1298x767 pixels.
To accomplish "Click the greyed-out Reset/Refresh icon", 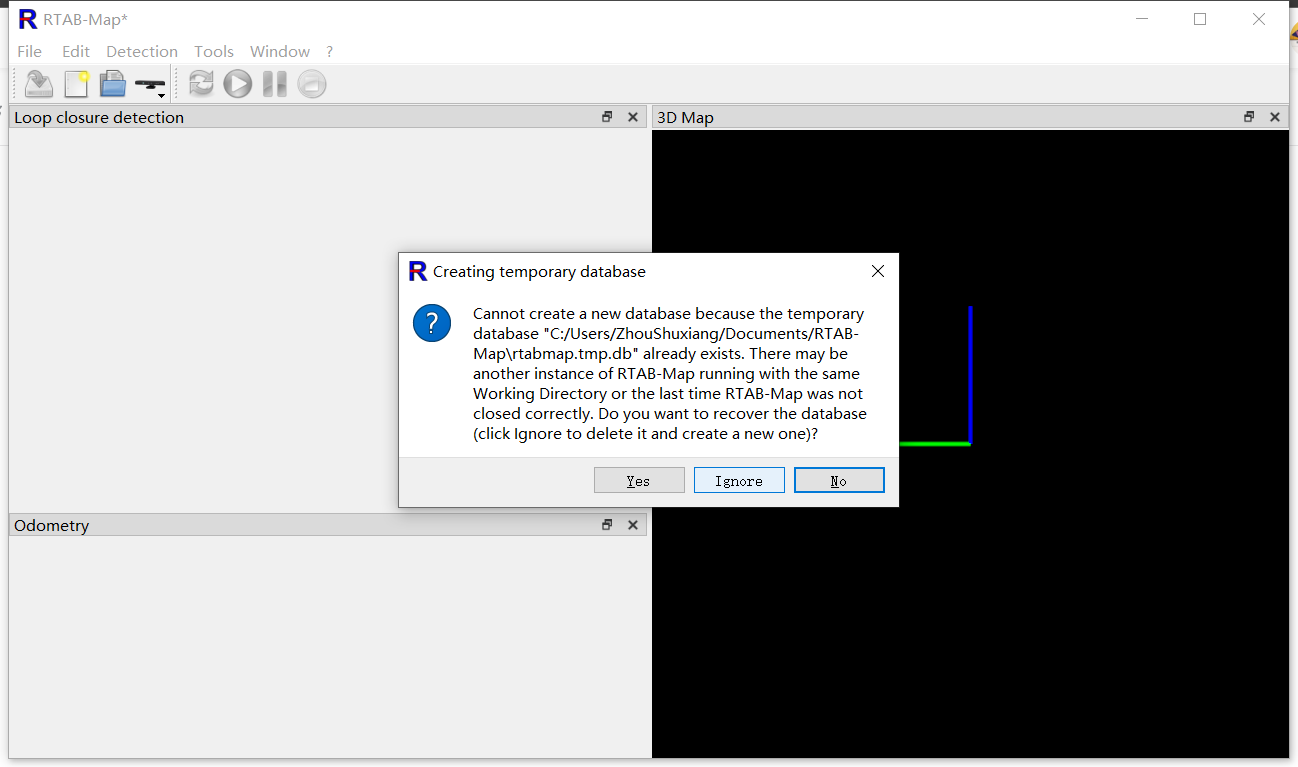I will [x=200, y=84].
